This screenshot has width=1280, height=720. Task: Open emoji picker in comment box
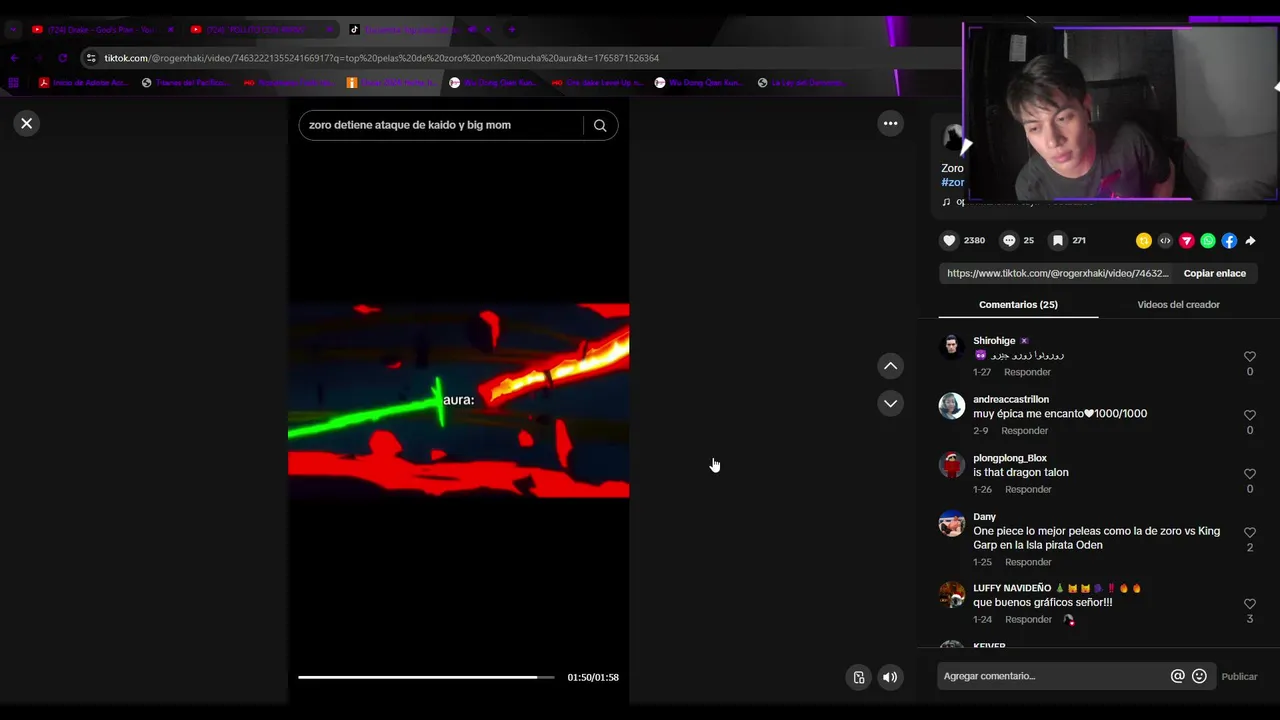coord(1200,676)
